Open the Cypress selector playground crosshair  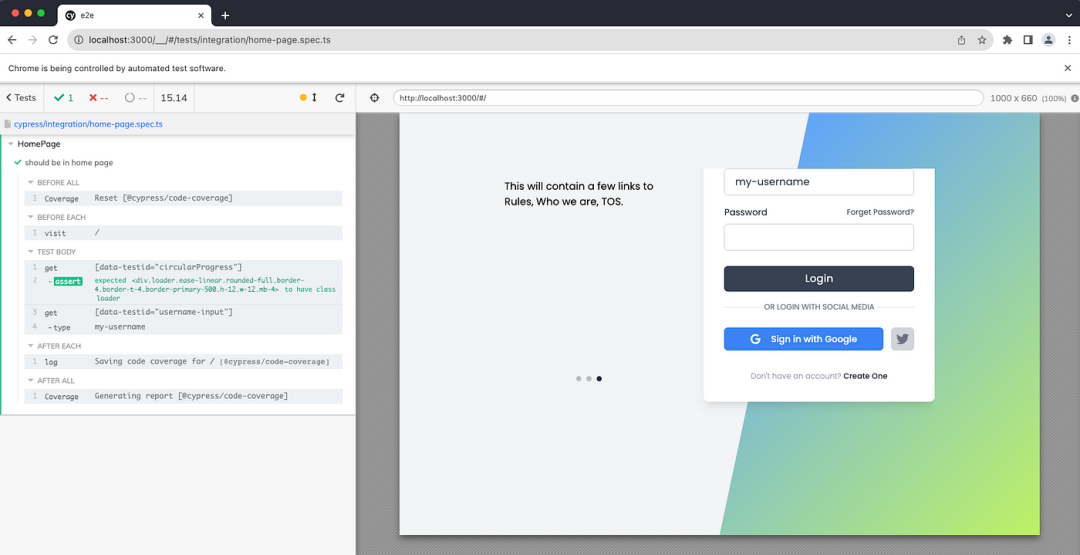[375, 98]
